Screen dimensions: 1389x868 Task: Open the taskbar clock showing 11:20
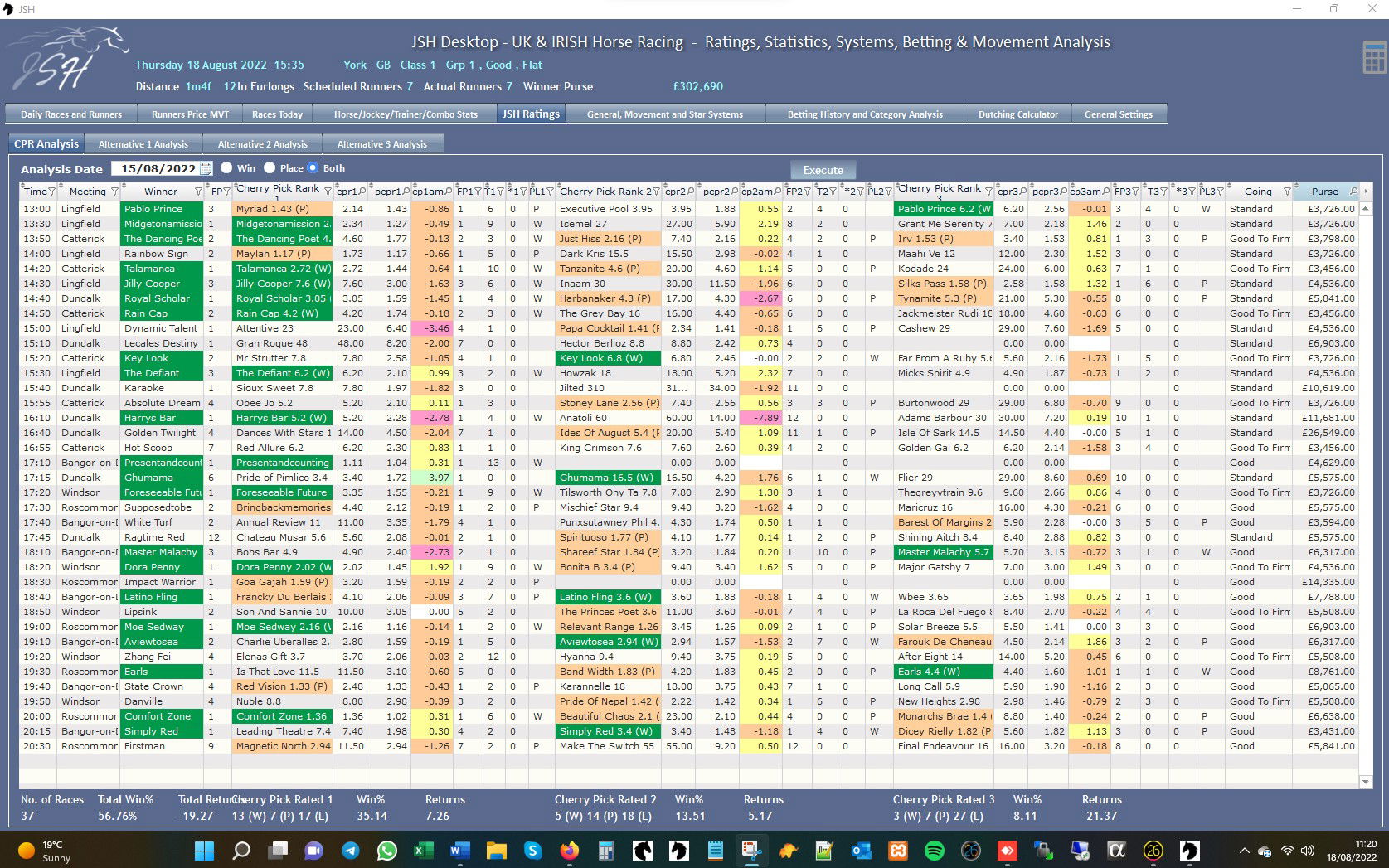click(x=1353, y=851)
